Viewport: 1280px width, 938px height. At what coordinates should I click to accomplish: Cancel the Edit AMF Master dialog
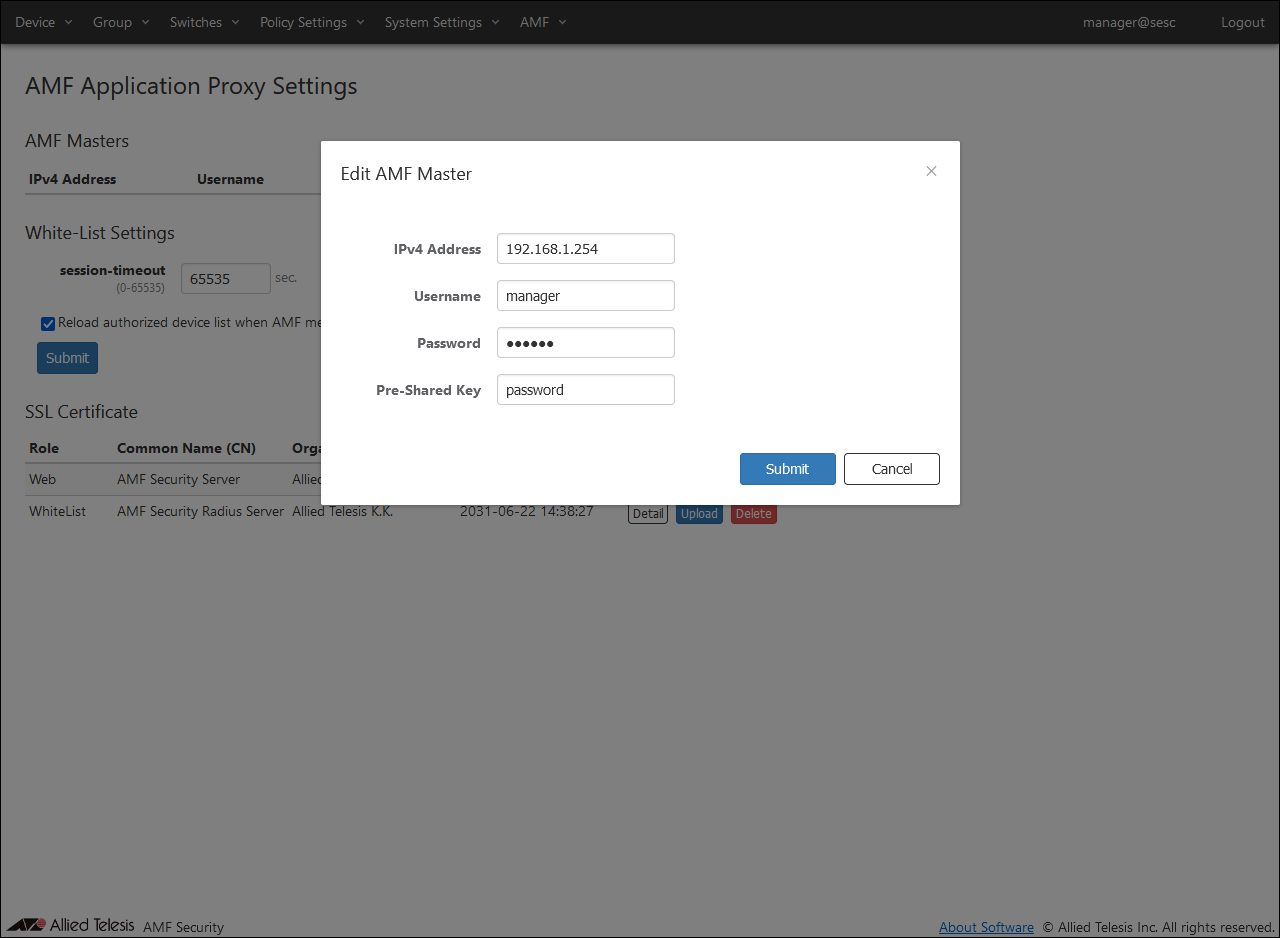pos(891,469)
